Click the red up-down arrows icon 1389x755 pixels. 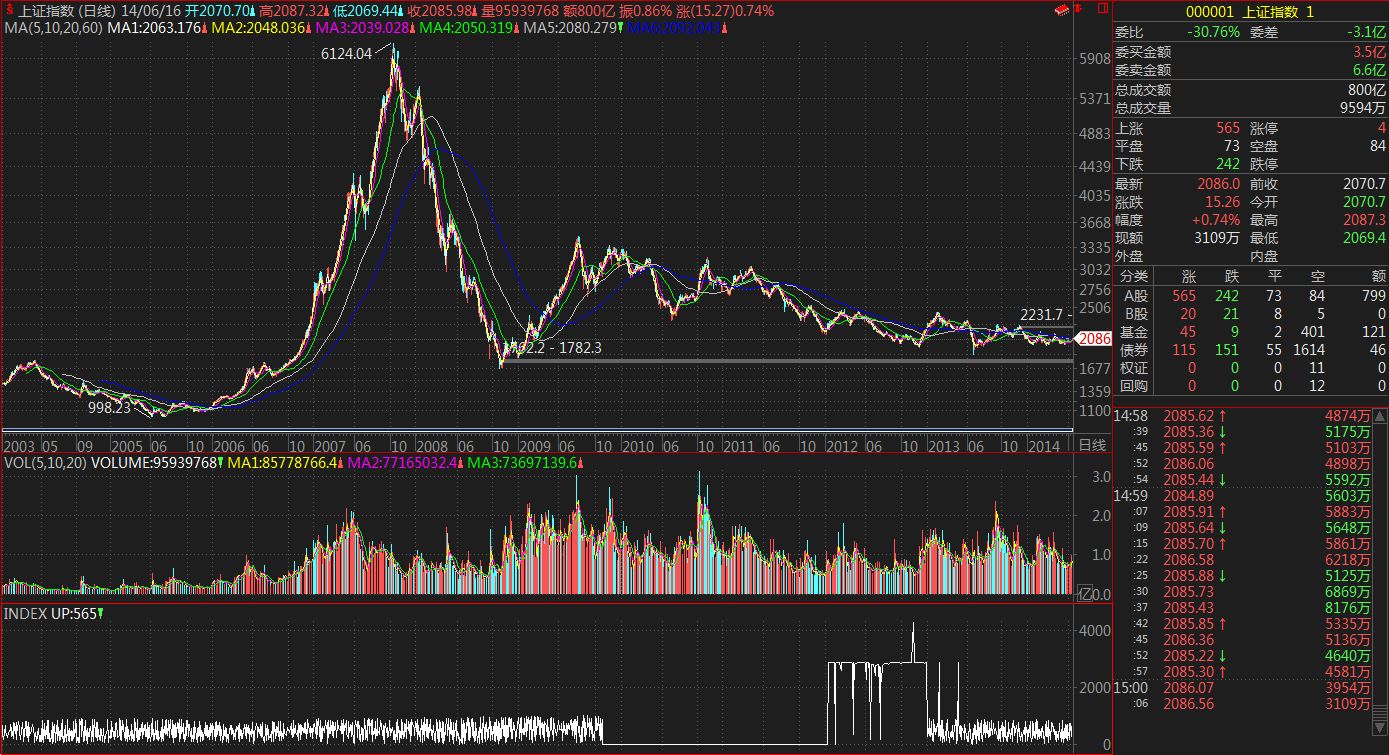point(1078,10)
